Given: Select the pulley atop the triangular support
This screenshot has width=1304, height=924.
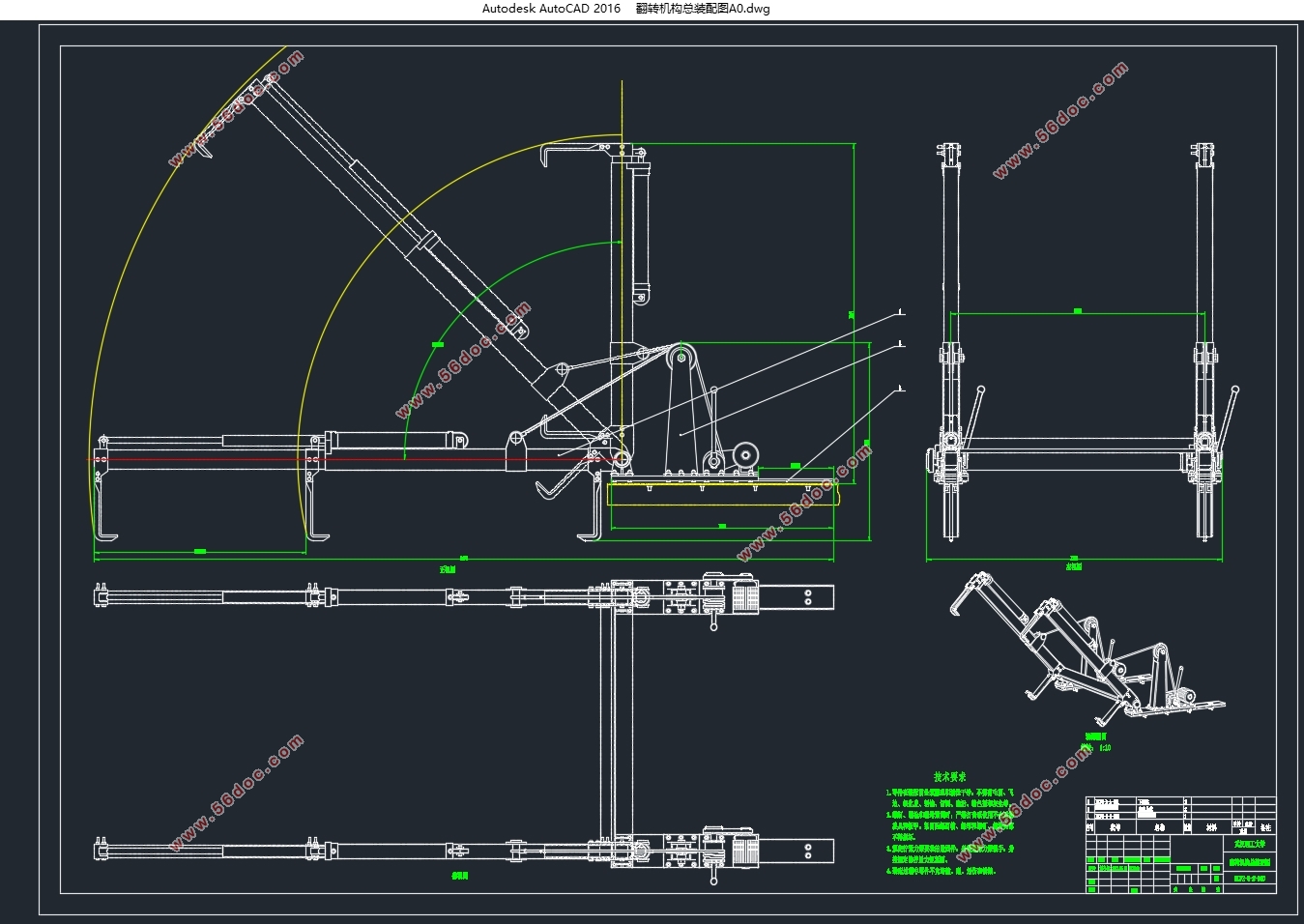Looking at the screenshot, I should coord(681,359).
